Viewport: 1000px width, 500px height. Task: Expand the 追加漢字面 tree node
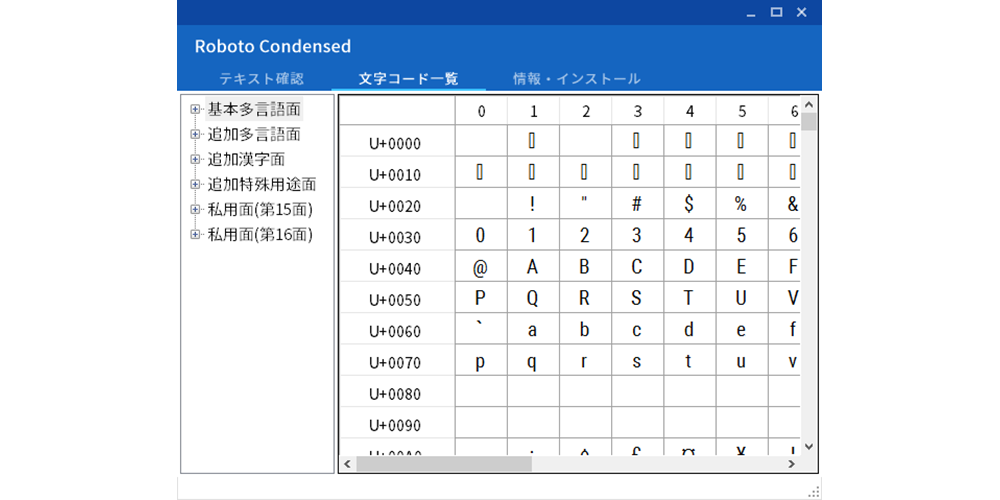(x=195, y=159)
